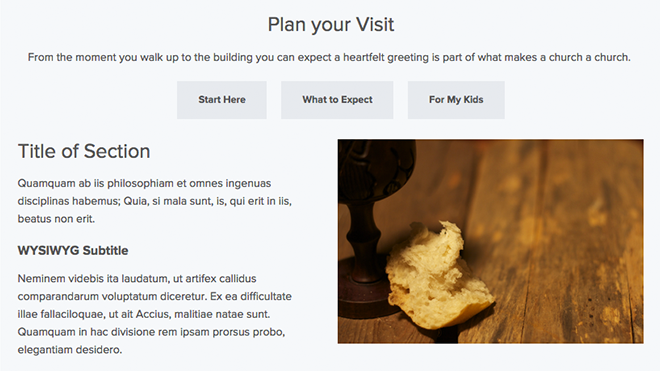
Task: Click the heartfelt greeting intro sentence
Action: [x=329, y=57]
